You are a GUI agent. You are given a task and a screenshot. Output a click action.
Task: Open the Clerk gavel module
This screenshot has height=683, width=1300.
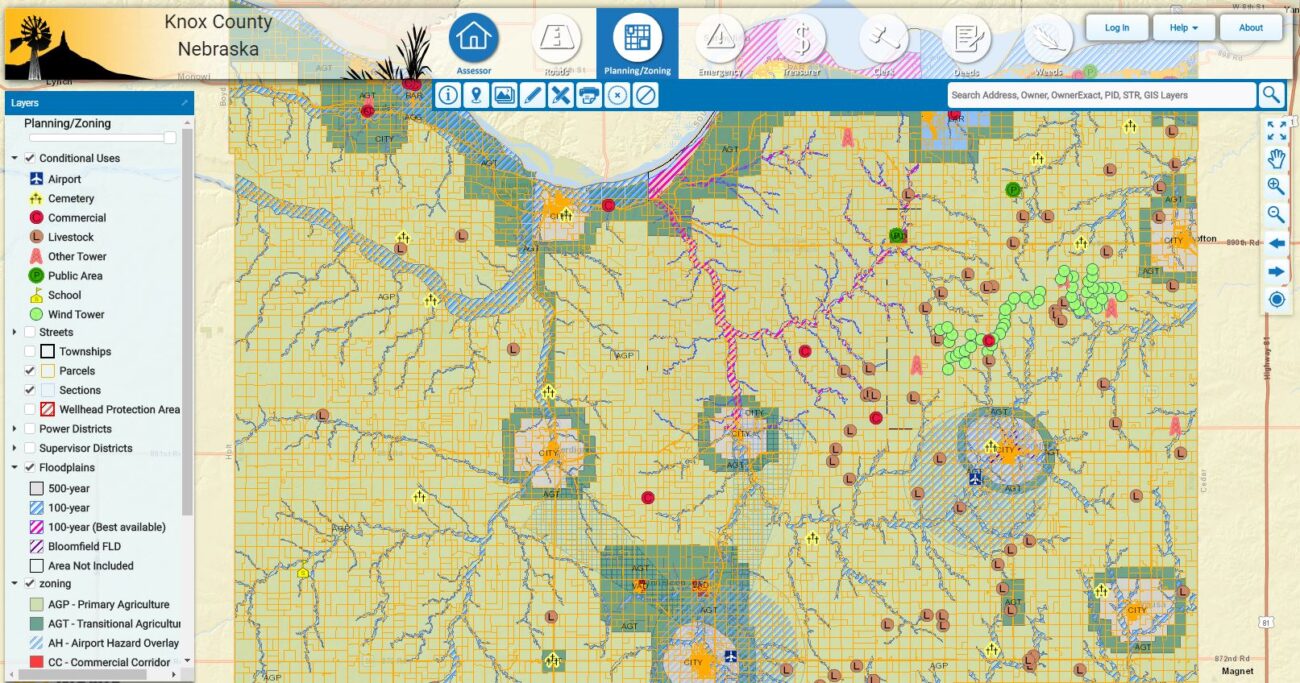883,44
